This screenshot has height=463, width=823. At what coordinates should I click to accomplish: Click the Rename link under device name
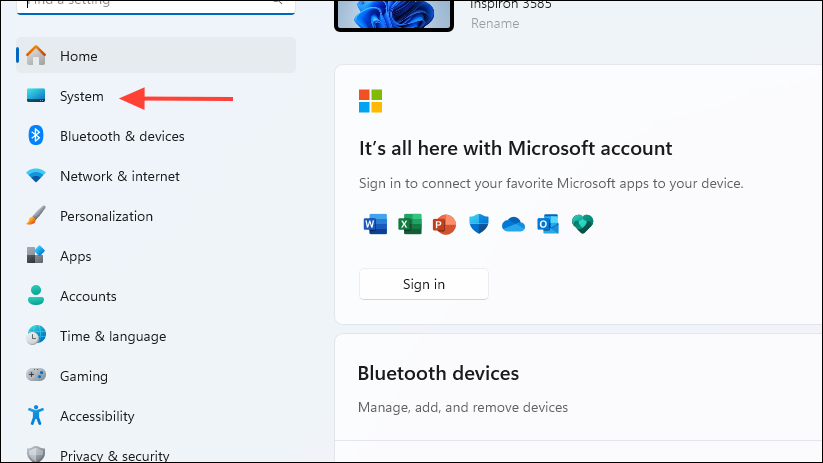click(495, 24)
